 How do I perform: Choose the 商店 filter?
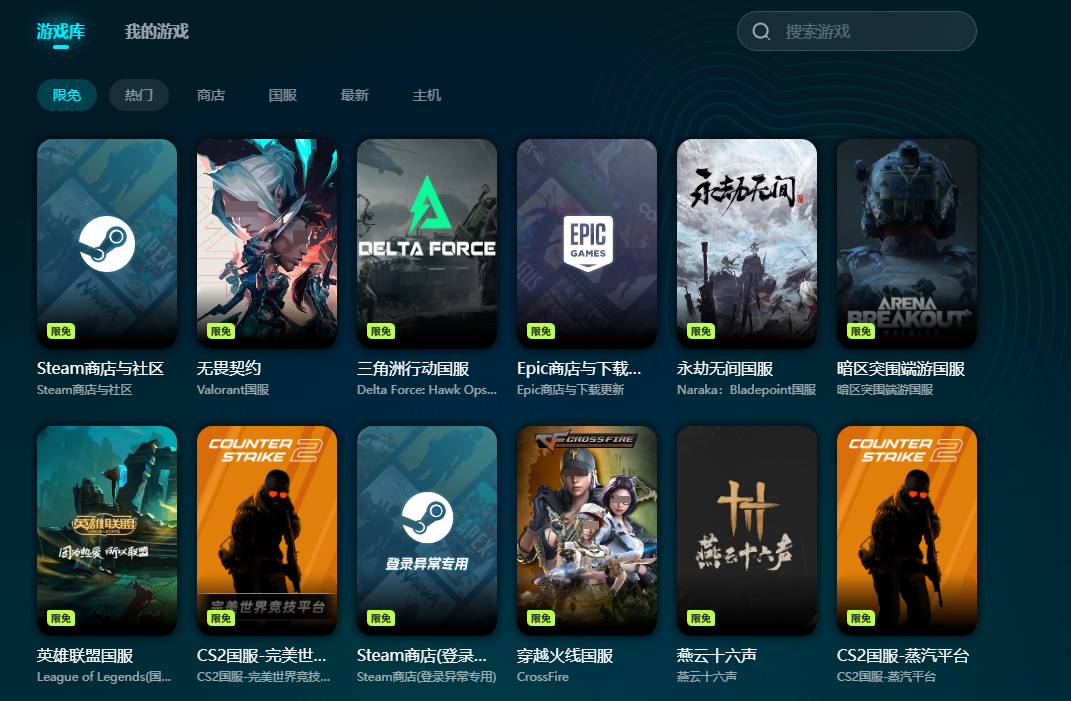pyautogui.click(x=211, y=95)
